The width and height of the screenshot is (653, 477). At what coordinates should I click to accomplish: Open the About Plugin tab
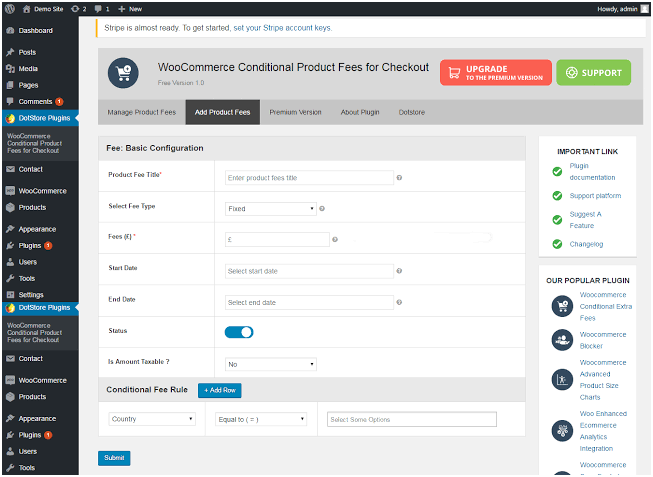pos(360,112)
